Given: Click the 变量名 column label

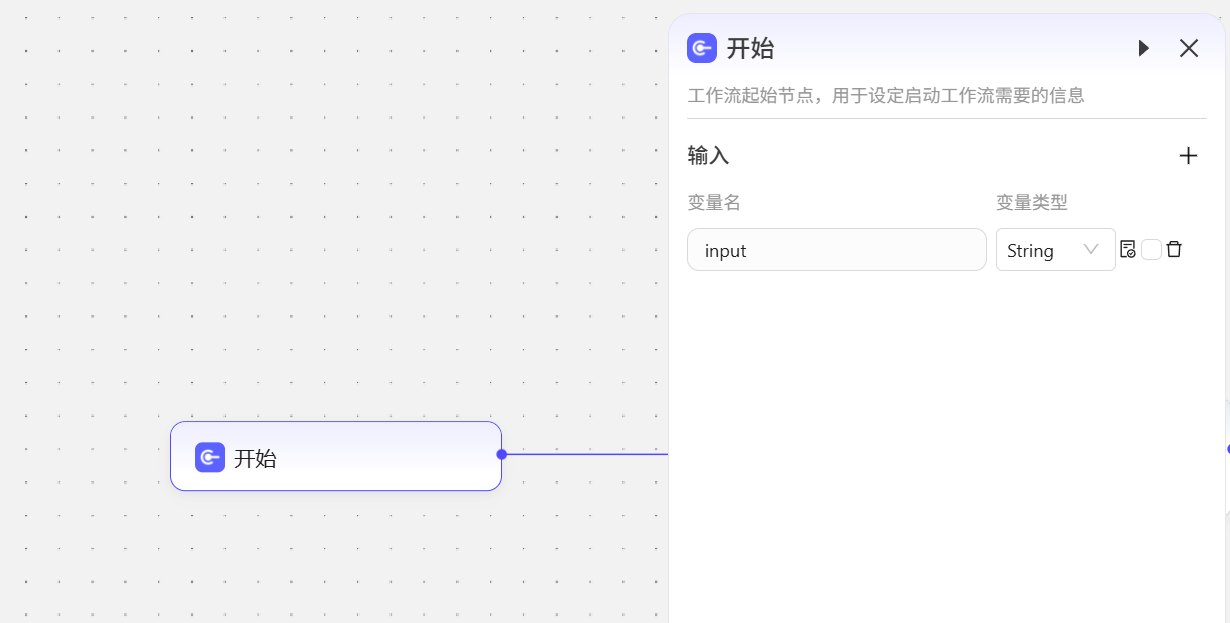Looking at the screenshot, I should click(x=714, y=202).
